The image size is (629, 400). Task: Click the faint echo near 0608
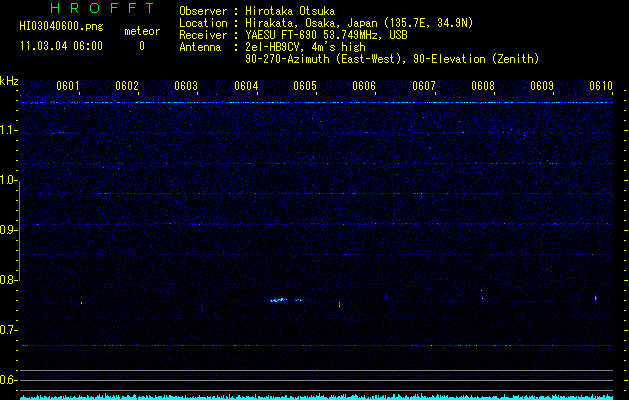coord(482,294)
